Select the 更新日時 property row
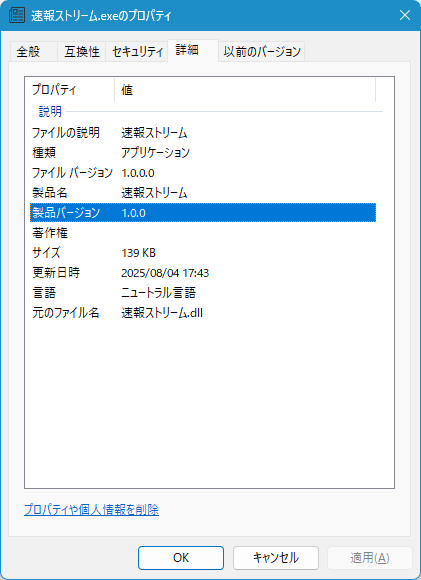Viewport: 421px width, 580px height. 203,273
